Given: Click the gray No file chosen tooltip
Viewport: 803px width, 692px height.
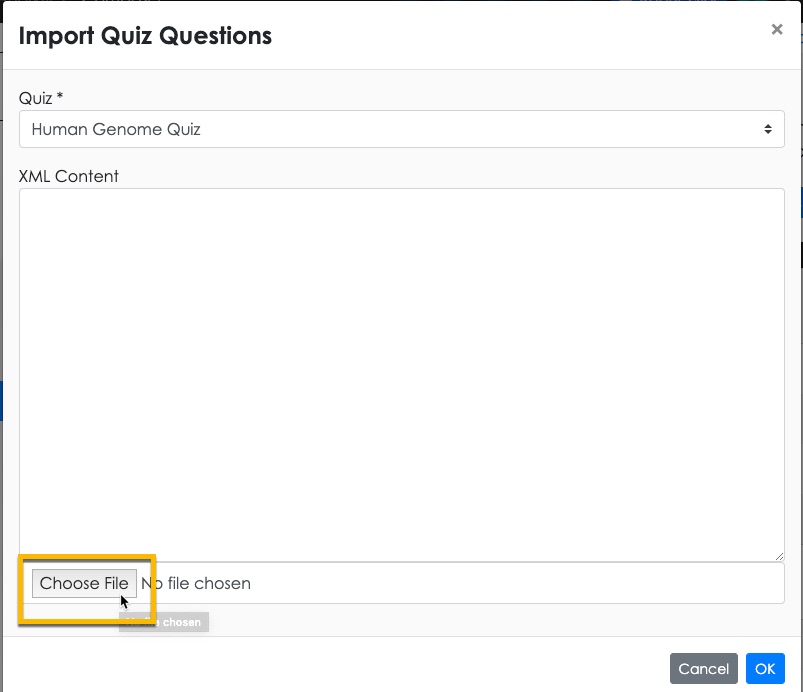Looking at the screenshot, I should [164, 622].
